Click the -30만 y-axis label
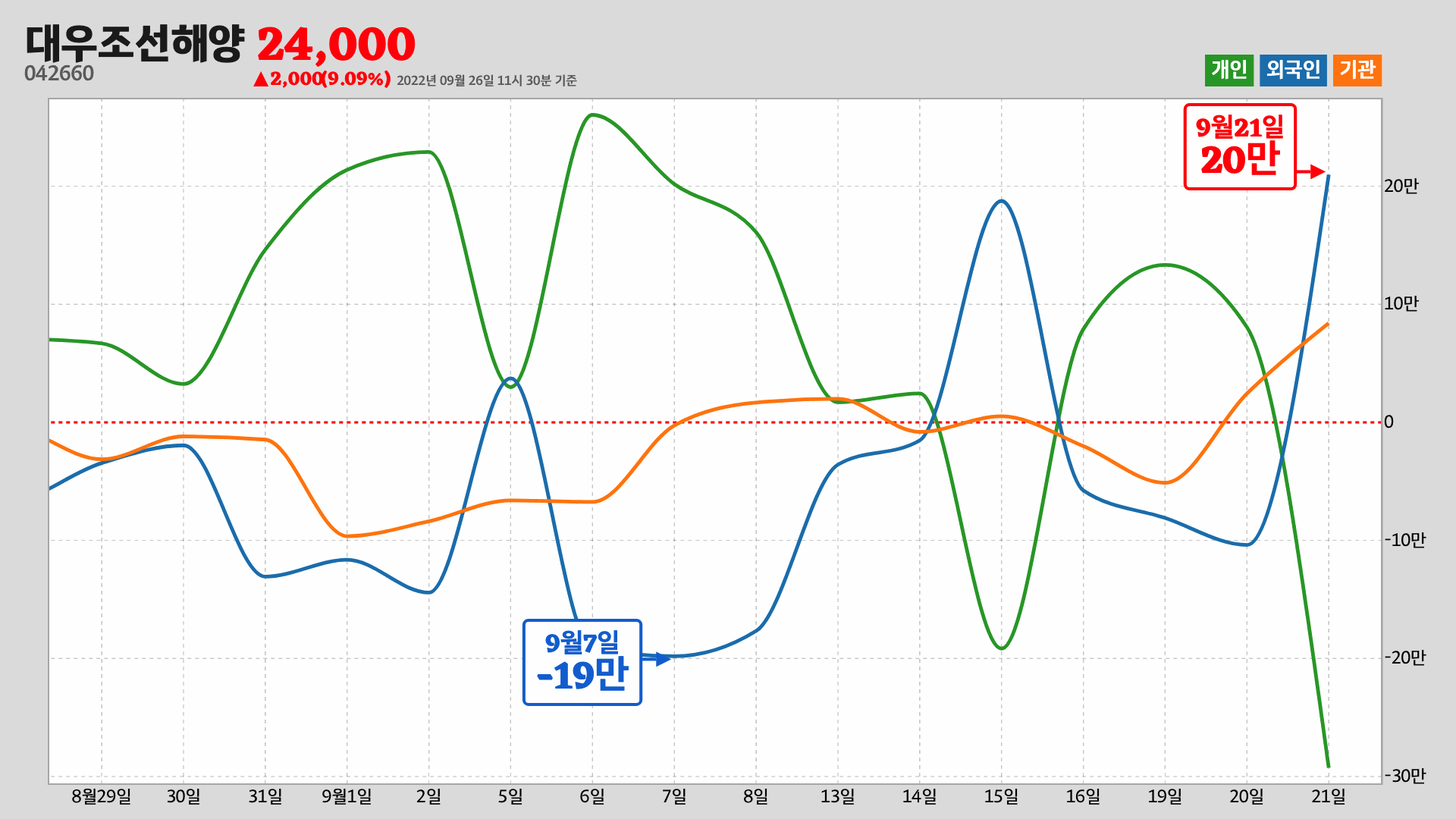The width and height of the screenshot is (1456, 819). (1404, 776)
